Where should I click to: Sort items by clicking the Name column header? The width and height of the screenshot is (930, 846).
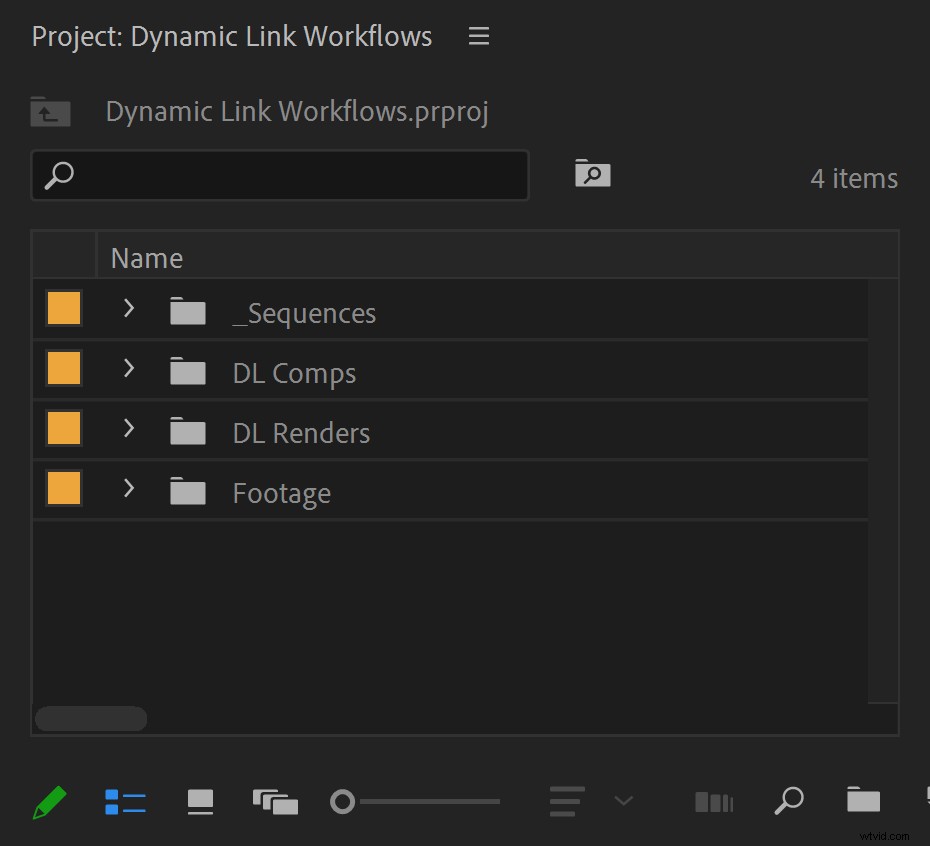tap(146, 257)
